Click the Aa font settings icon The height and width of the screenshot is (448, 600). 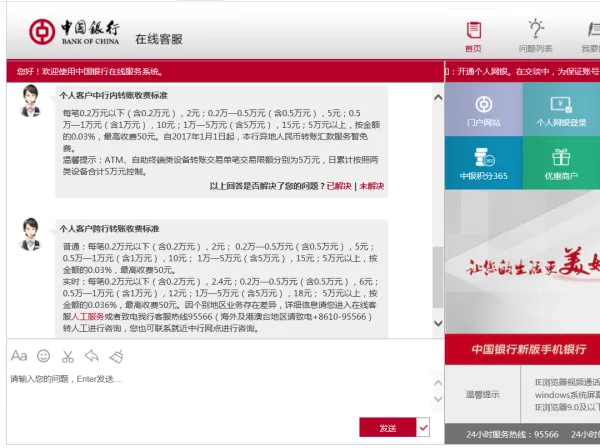(x=19, y=356)
